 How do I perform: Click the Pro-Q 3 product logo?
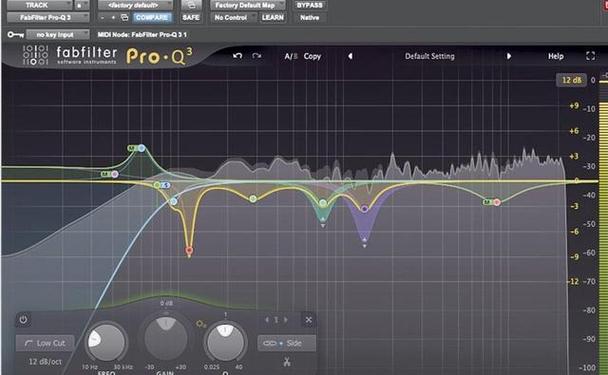[x=159, y=57]
